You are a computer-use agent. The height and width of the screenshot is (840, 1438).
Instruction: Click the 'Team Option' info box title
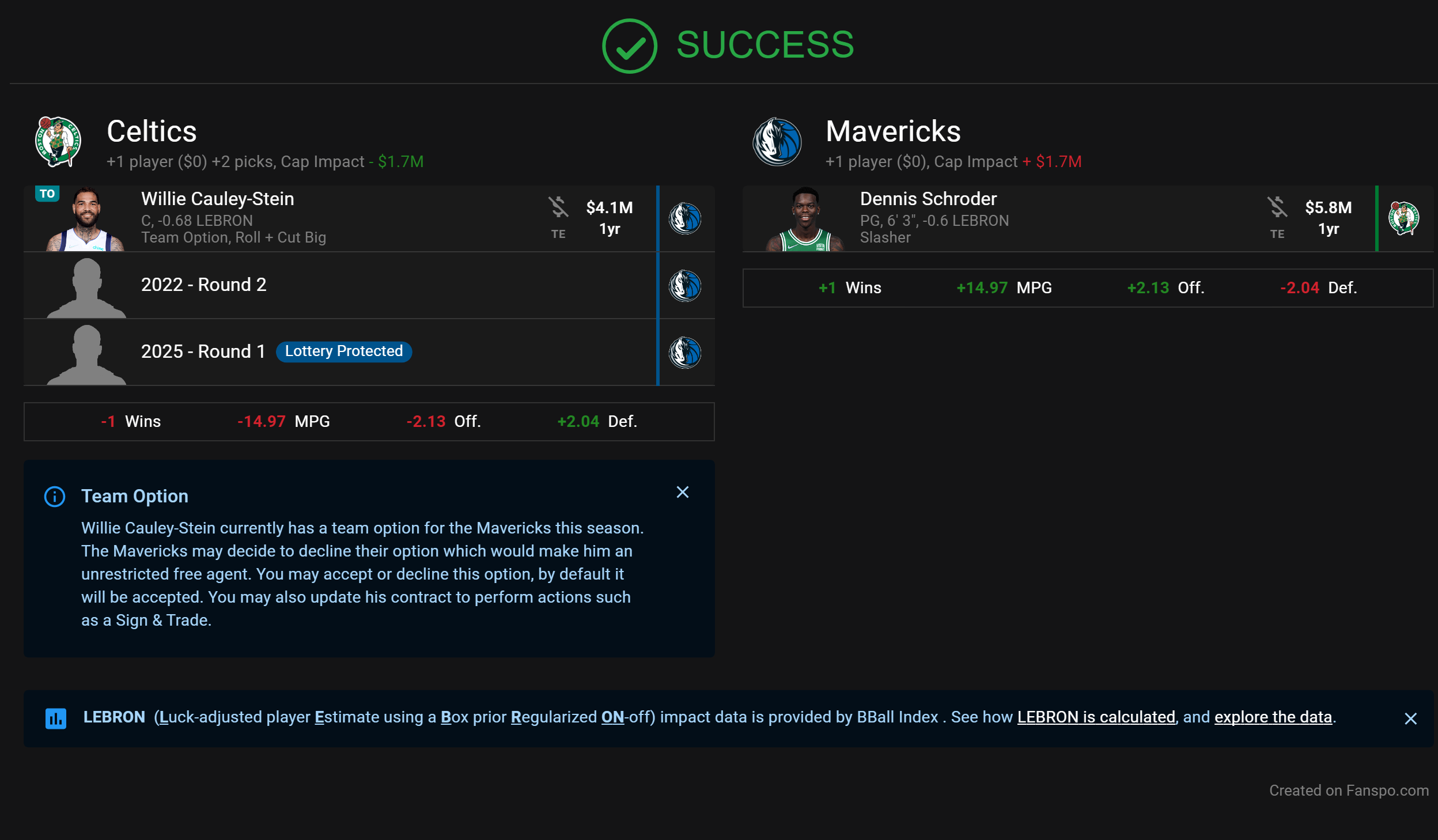coord(135,496)
